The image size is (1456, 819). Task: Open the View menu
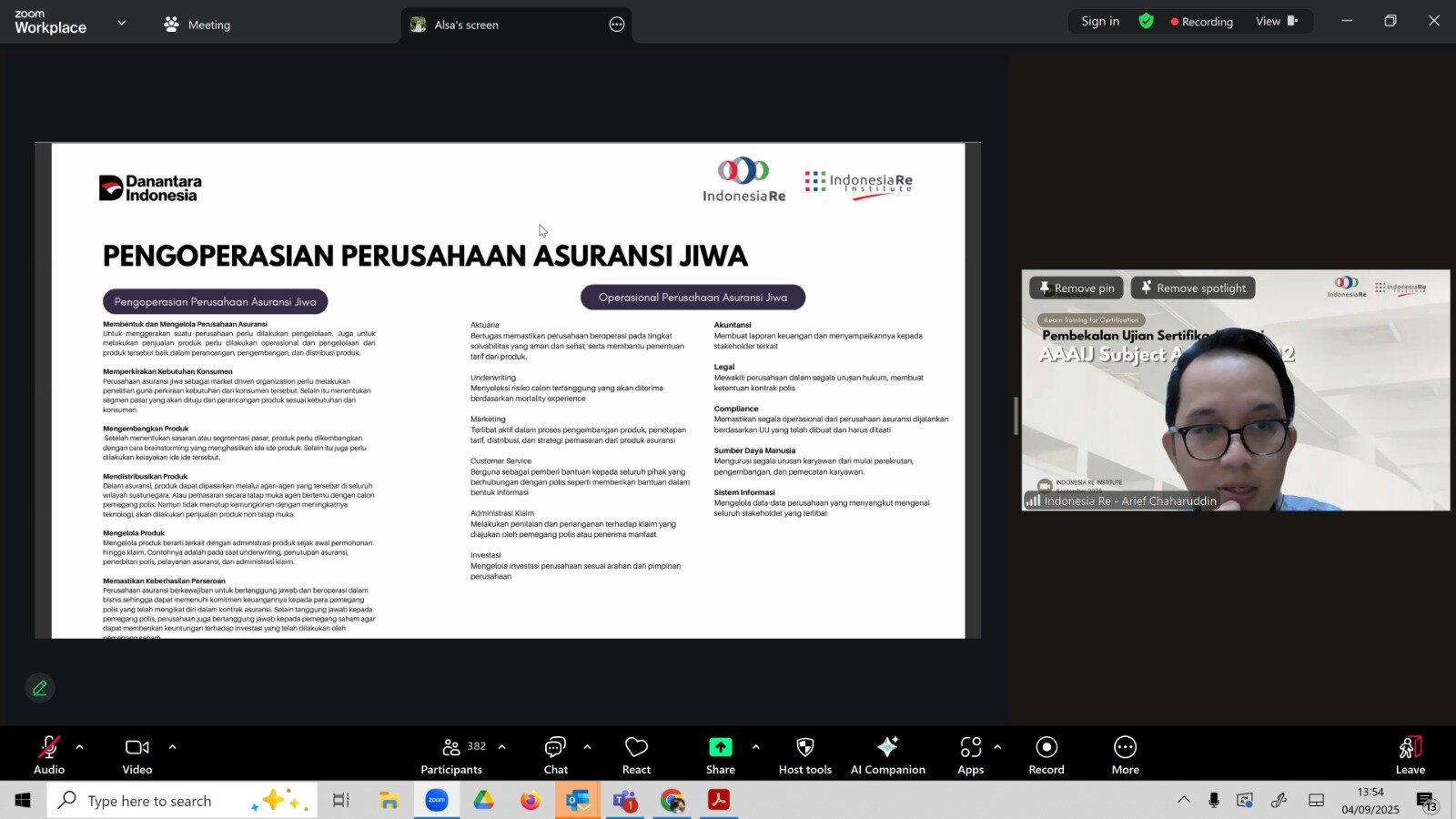point(1276,22)
